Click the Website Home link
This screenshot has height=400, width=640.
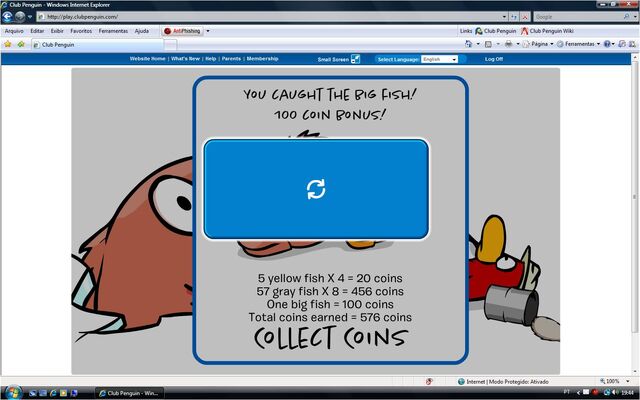pos(147,59)
